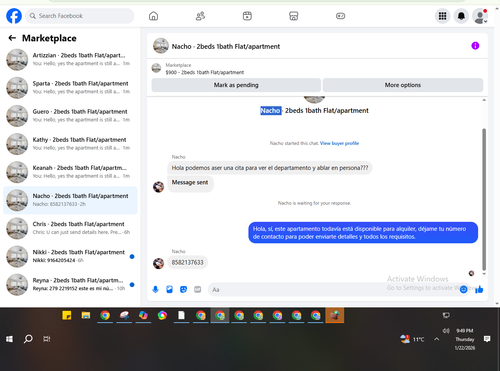Open Artizzian conversation

70,59
